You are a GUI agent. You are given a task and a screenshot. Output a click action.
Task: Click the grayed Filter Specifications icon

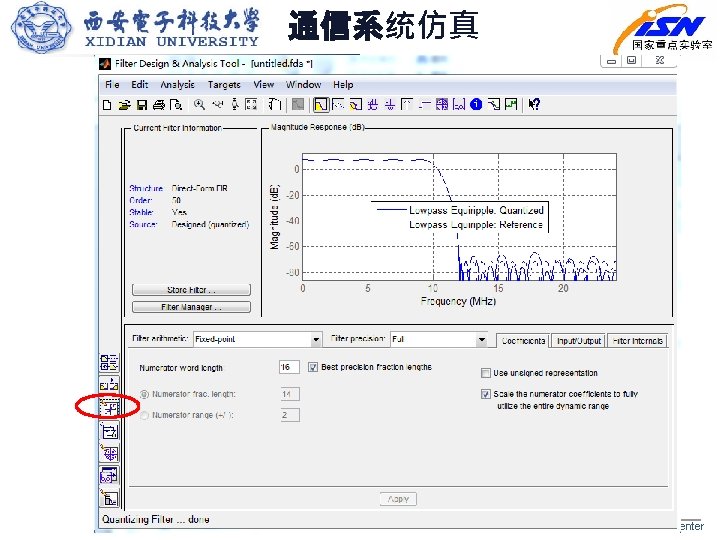pyautogui.click(x=298, y=105)
